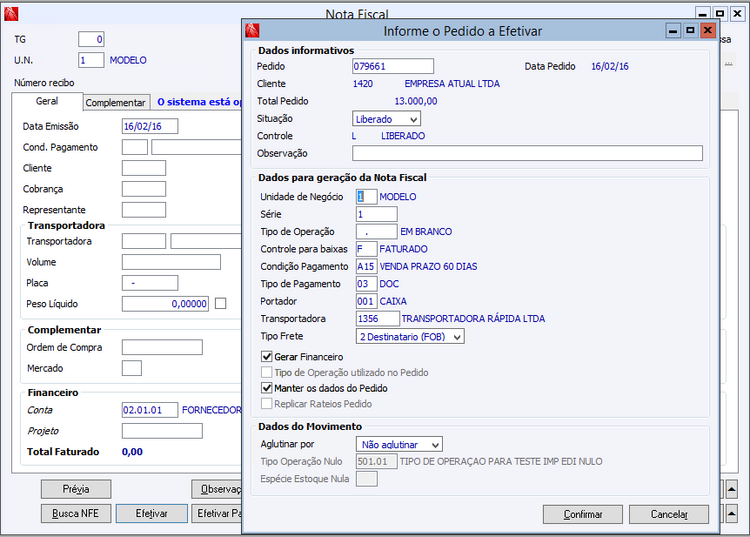Click the Projeto field
Viewport: 750px width, 537px height.
tap(162, 431)
